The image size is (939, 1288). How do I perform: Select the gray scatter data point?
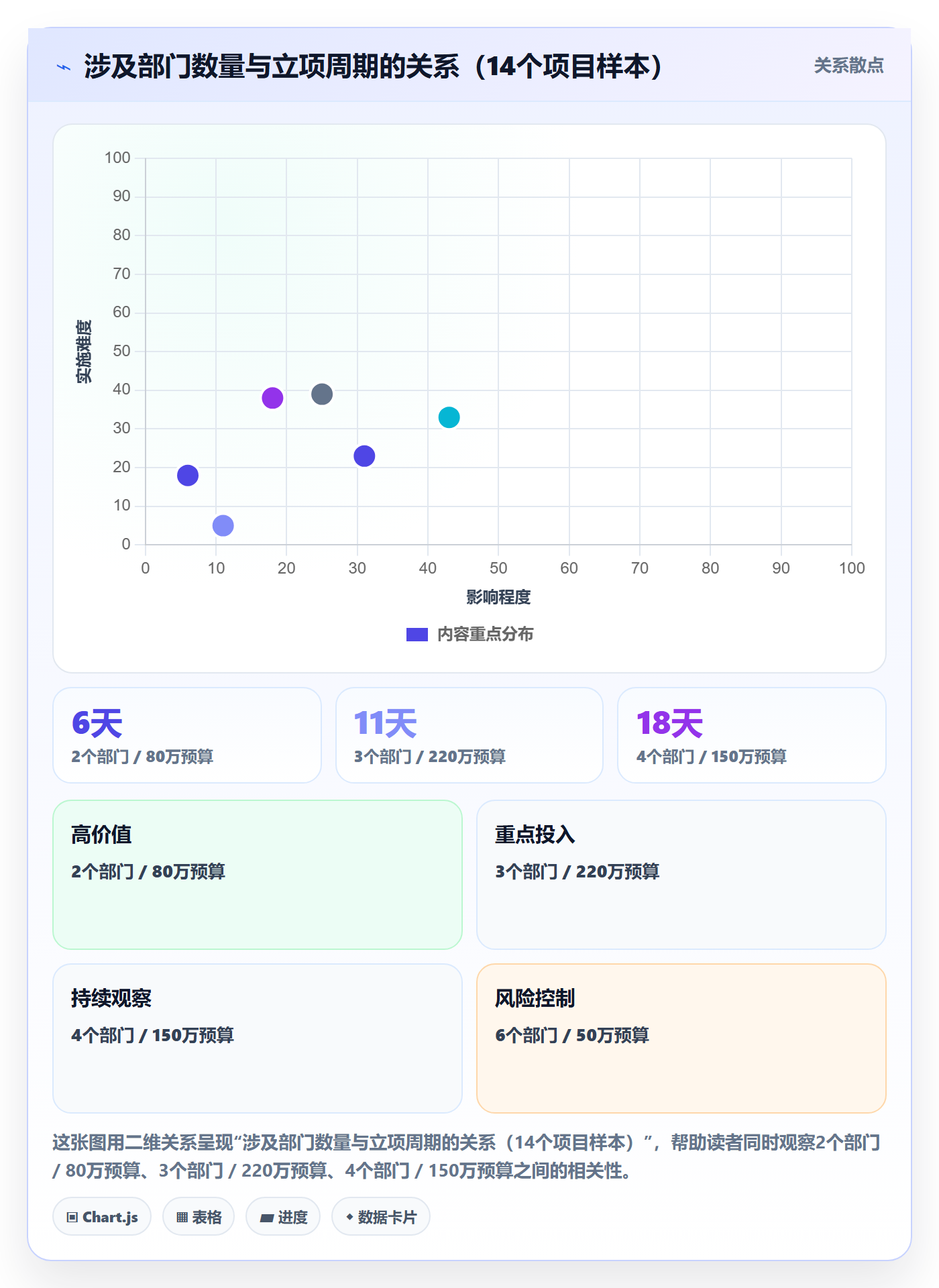coord(322,394)
